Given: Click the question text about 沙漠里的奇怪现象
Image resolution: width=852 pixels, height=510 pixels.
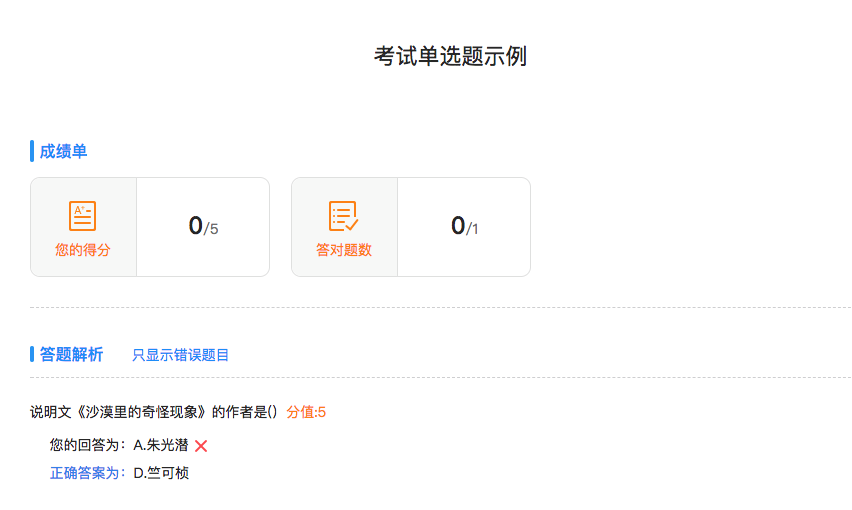Looking at the screenshot, I should 154,412.
